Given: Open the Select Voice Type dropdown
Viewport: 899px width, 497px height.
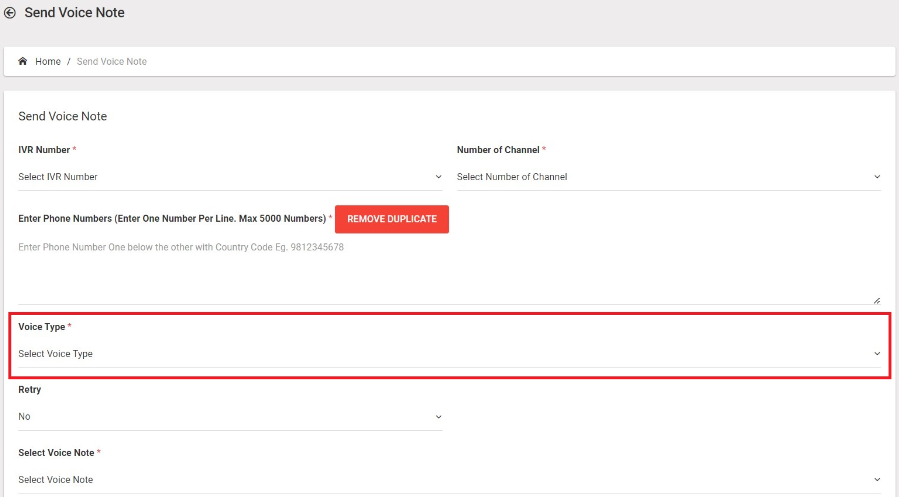Looking at the screenshot, I should point(449,354).
